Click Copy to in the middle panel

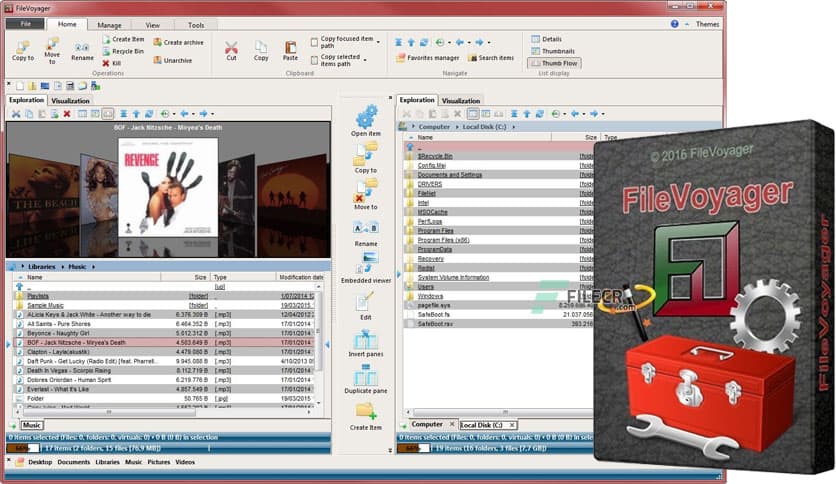(x=366, y=158)
